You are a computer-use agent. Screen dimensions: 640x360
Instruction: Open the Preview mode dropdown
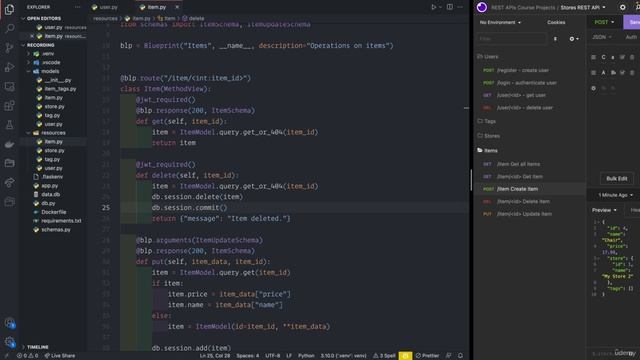point(604,210)
